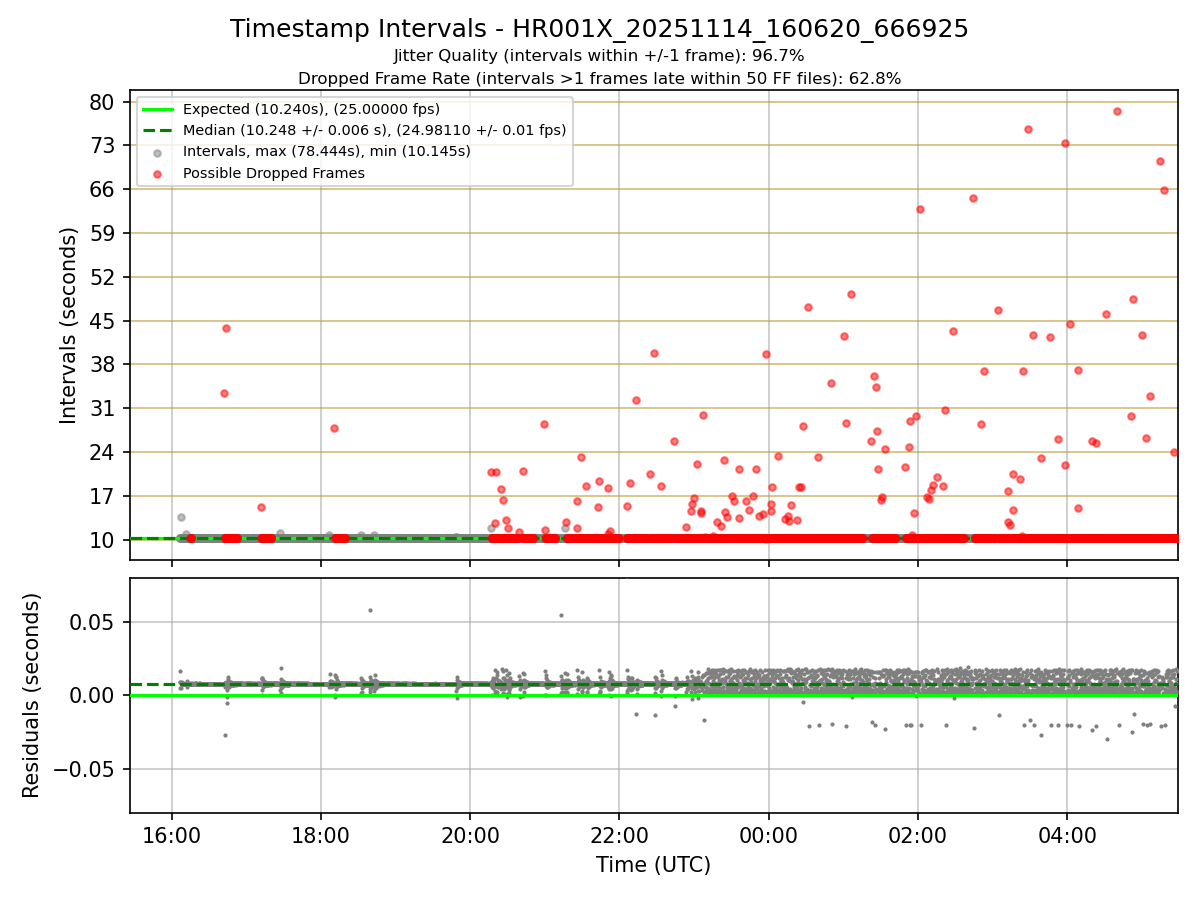This screenshot has width=1200, height=900.
Task: Click the 45 tick on the intervals axis
Action: [x=101, y=321]
